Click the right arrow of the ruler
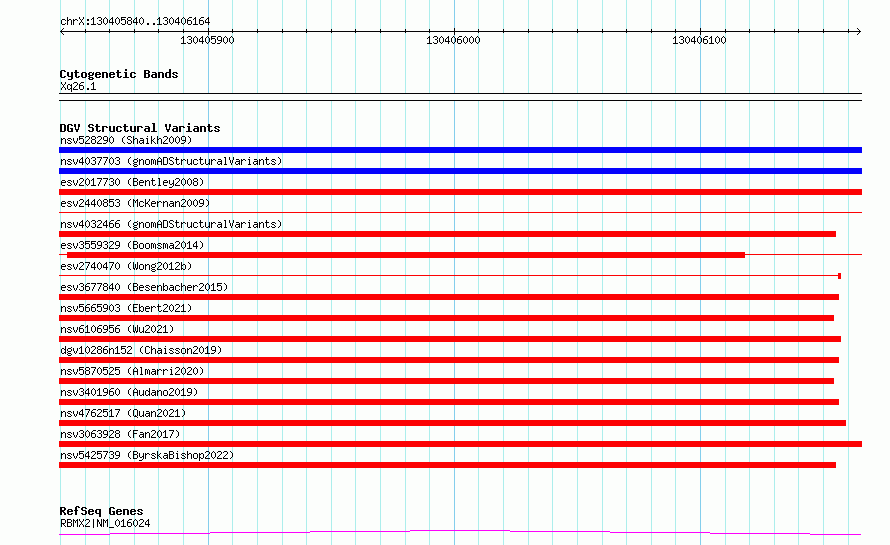This screenshot has height=545, width=890. (x=859, y=32)
